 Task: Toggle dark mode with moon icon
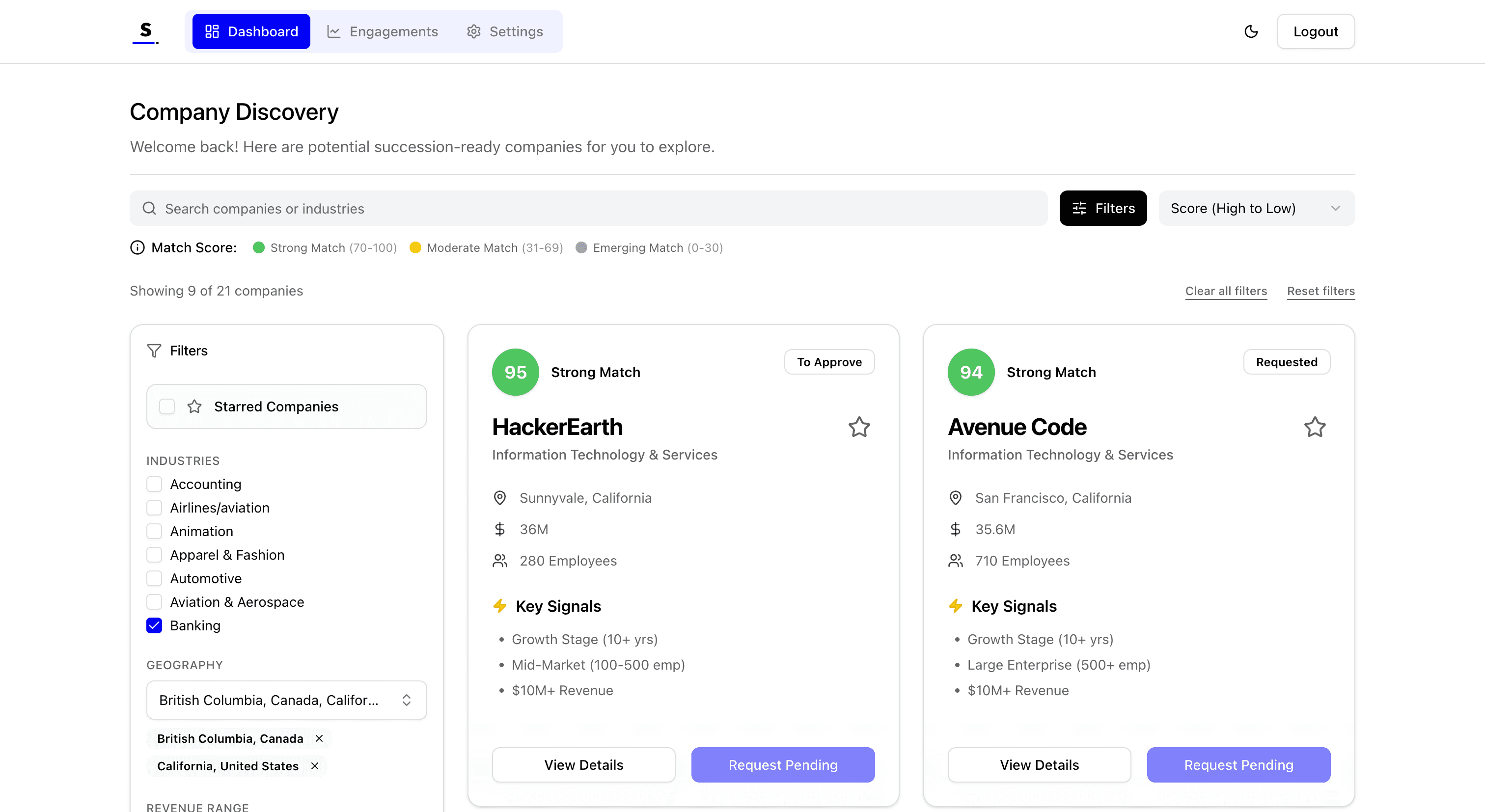pos(1251,32)
